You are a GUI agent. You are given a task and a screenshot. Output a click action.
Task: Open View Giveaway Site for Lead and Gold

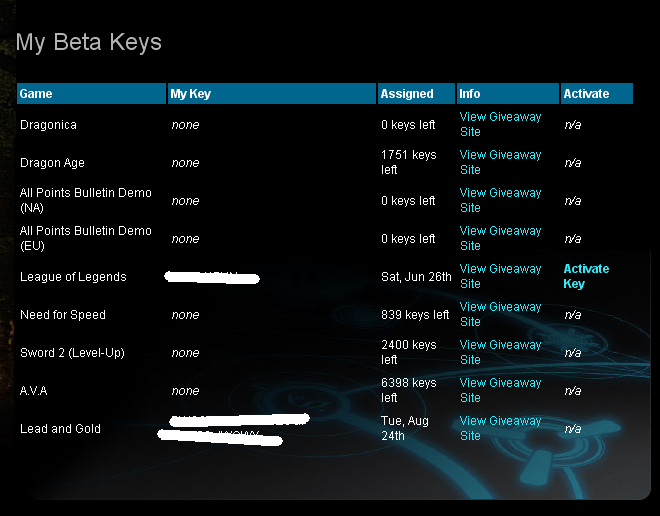pos(500,428)
